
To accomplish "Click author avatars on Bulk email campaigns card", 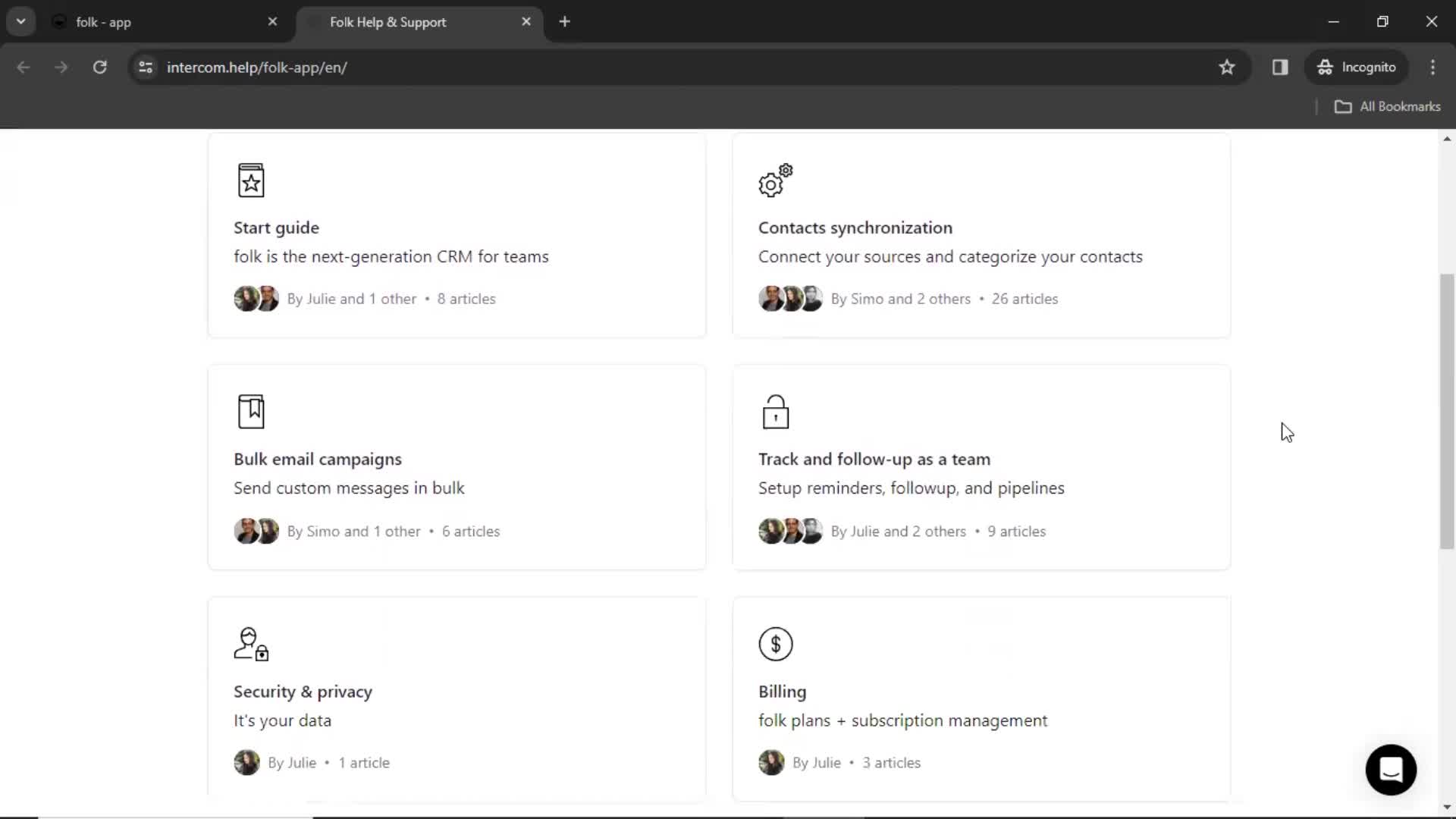I will pyautogui.click(x=256, y=531).
